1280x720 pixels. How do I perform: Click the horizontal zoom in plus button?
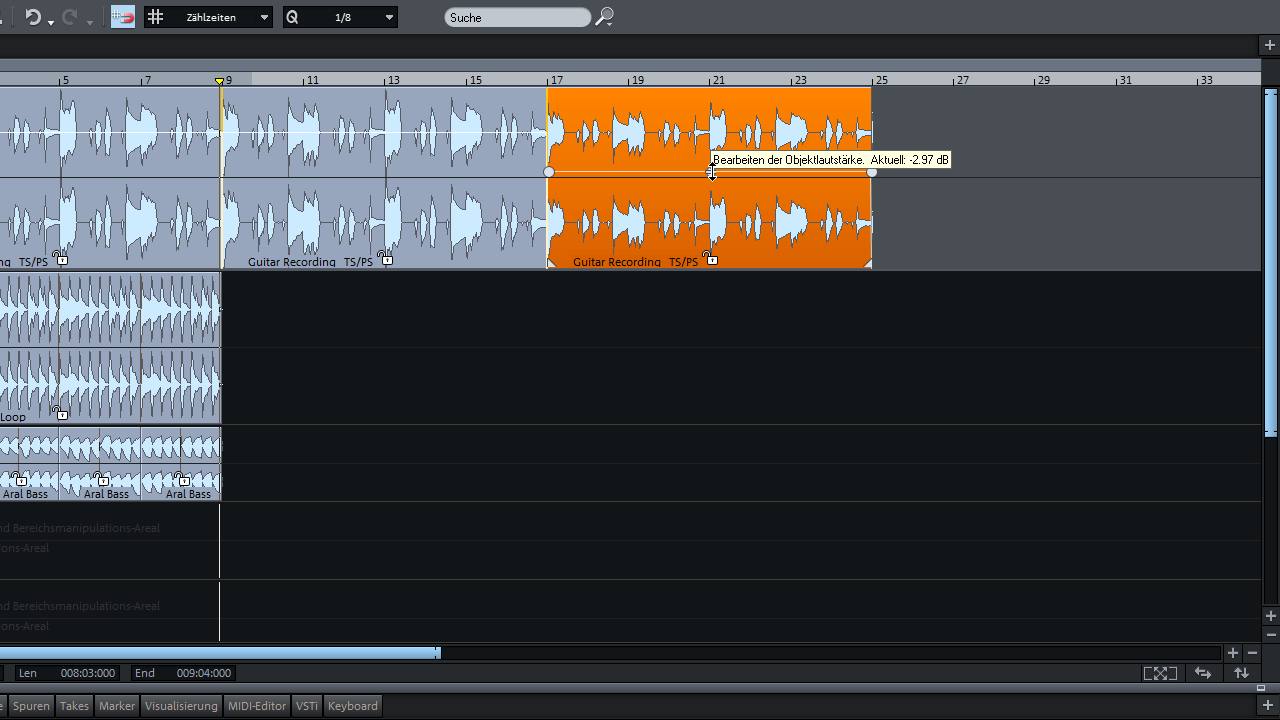click(1232, 653)
